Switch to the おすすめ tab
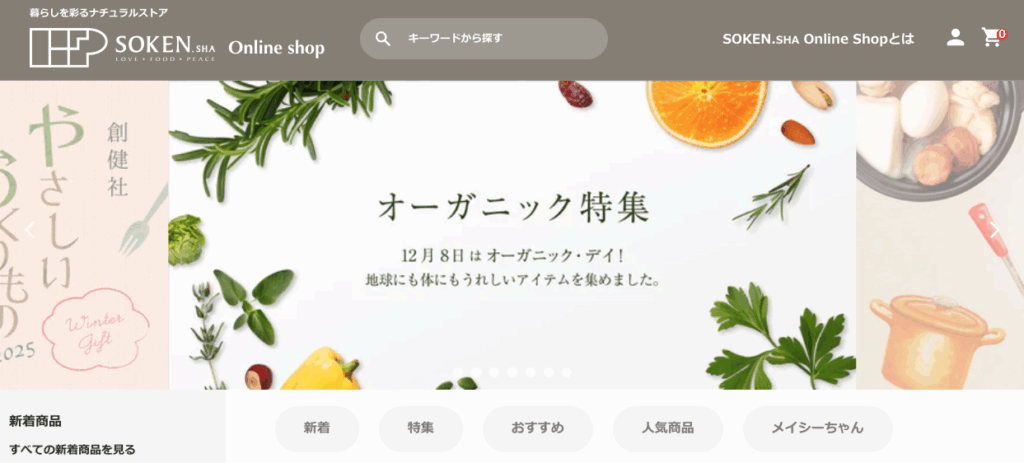The height and width of the screenshot is (463, 1024). (x=537, y=428)
